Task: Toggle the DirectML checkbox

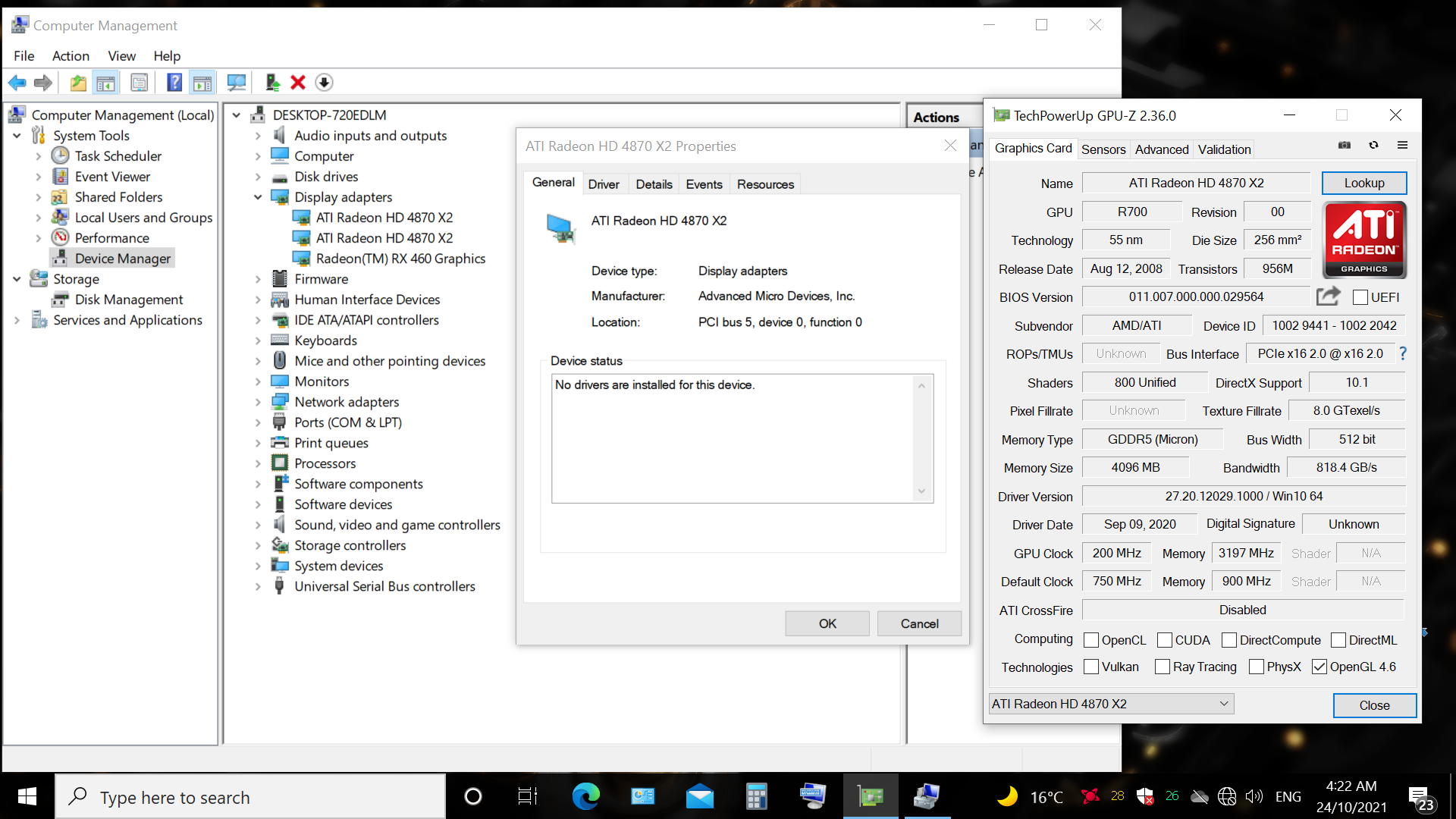Action: [1338, 640]
